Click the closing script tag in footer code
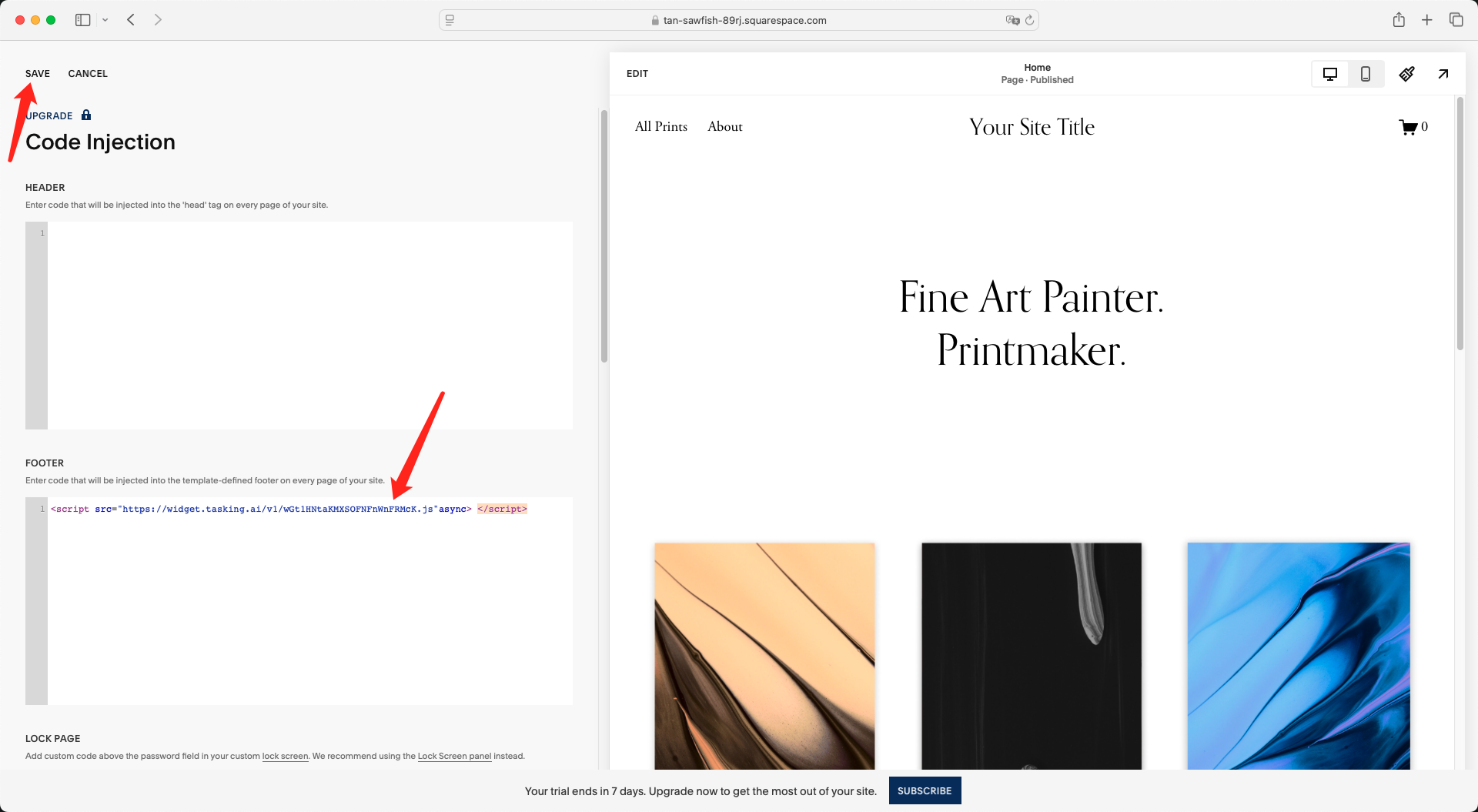Viewport: 1478px width, 812px height. tap(502, 509)
